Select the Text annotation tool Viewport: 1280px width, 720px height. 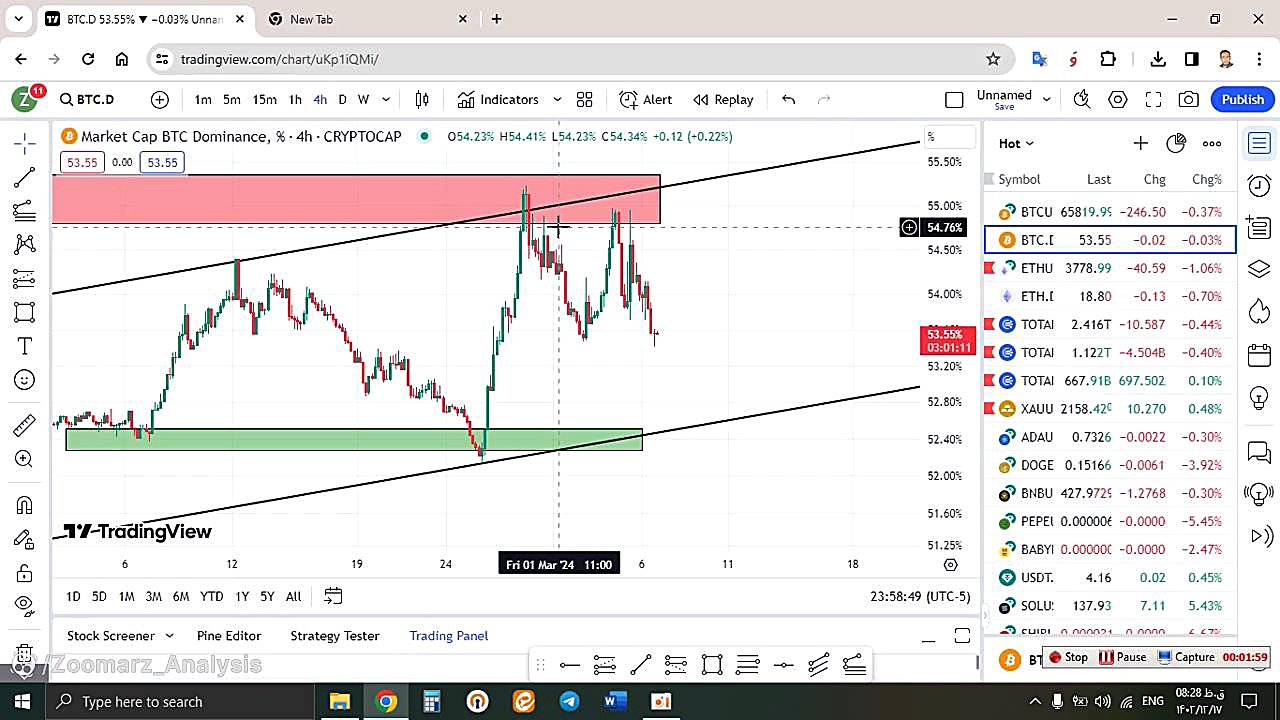[25, 346]
